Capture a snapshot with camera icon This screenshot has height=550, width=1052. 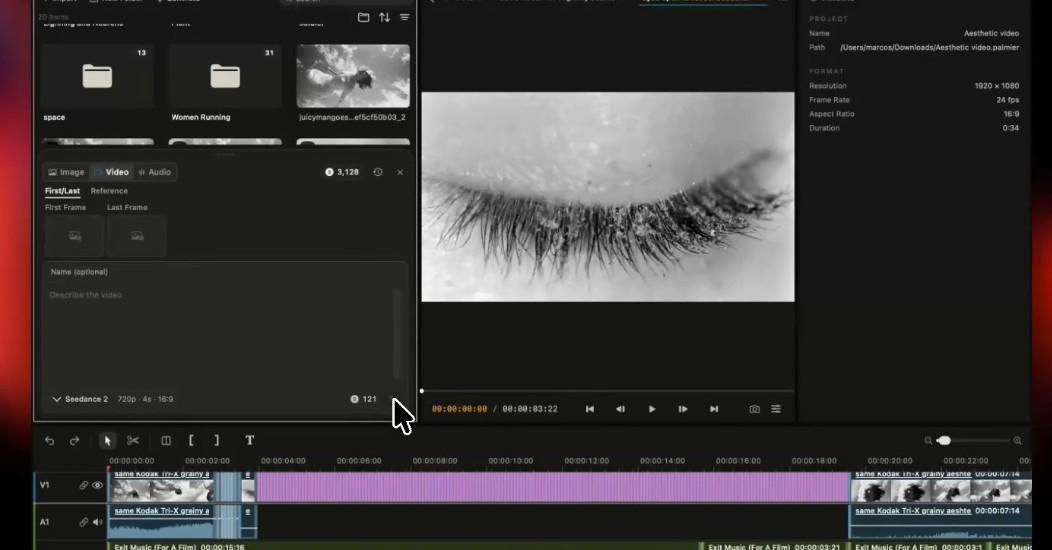click(754, 409)
